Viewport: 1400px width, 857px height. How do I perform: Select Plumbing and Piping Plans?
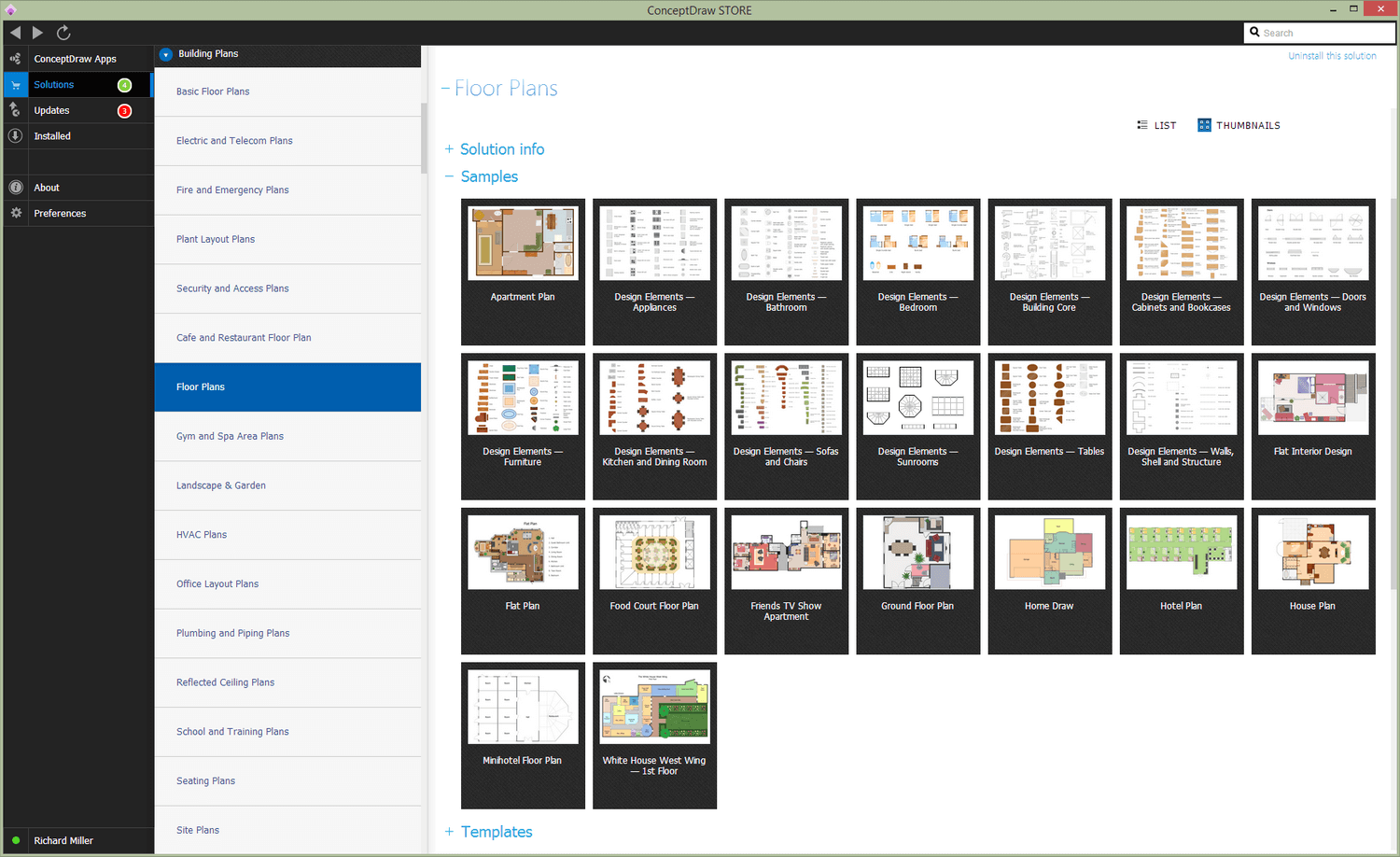287,634
